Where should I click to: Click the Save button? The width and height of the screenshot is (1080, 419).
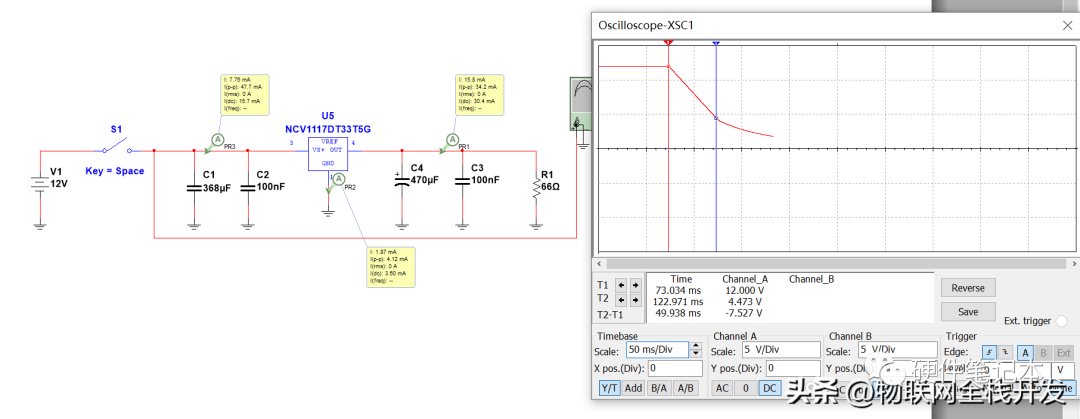pos(968,312)
